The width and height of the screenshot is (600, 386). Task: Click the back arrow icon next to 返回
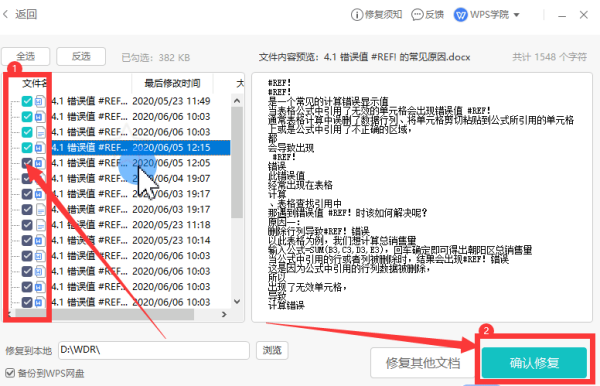[5, 15]
